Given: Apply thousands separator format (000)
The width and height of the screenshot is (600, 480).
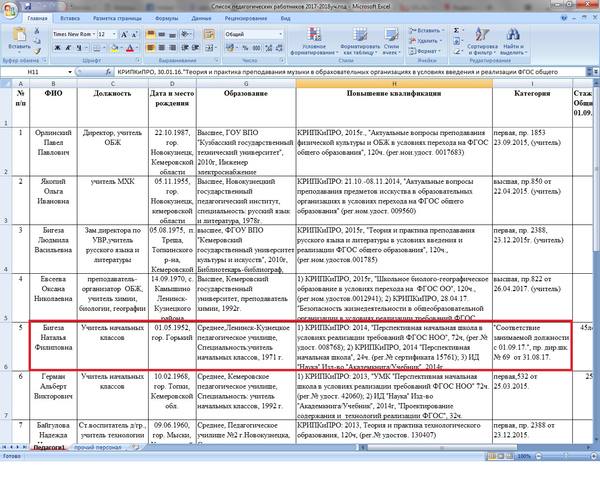Looking at the screenshot, I should pos(256,48).
